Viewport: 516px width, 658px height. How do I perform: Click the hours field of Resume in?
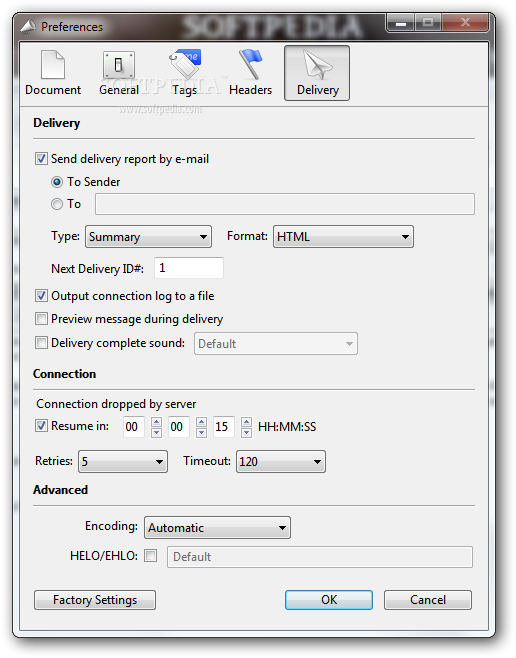point(134,427)
